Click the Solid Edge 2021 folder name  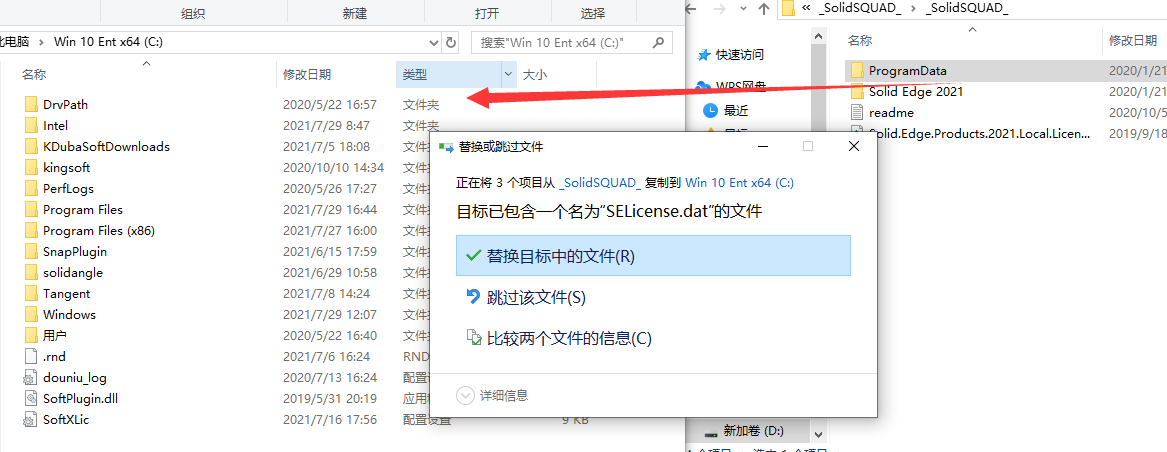point(916,92)
